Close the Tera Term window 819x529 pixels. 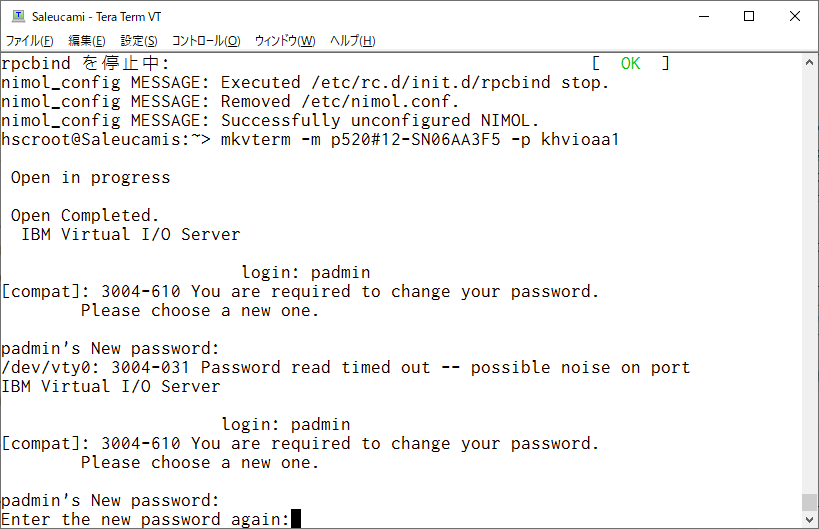tap(795, 17)
